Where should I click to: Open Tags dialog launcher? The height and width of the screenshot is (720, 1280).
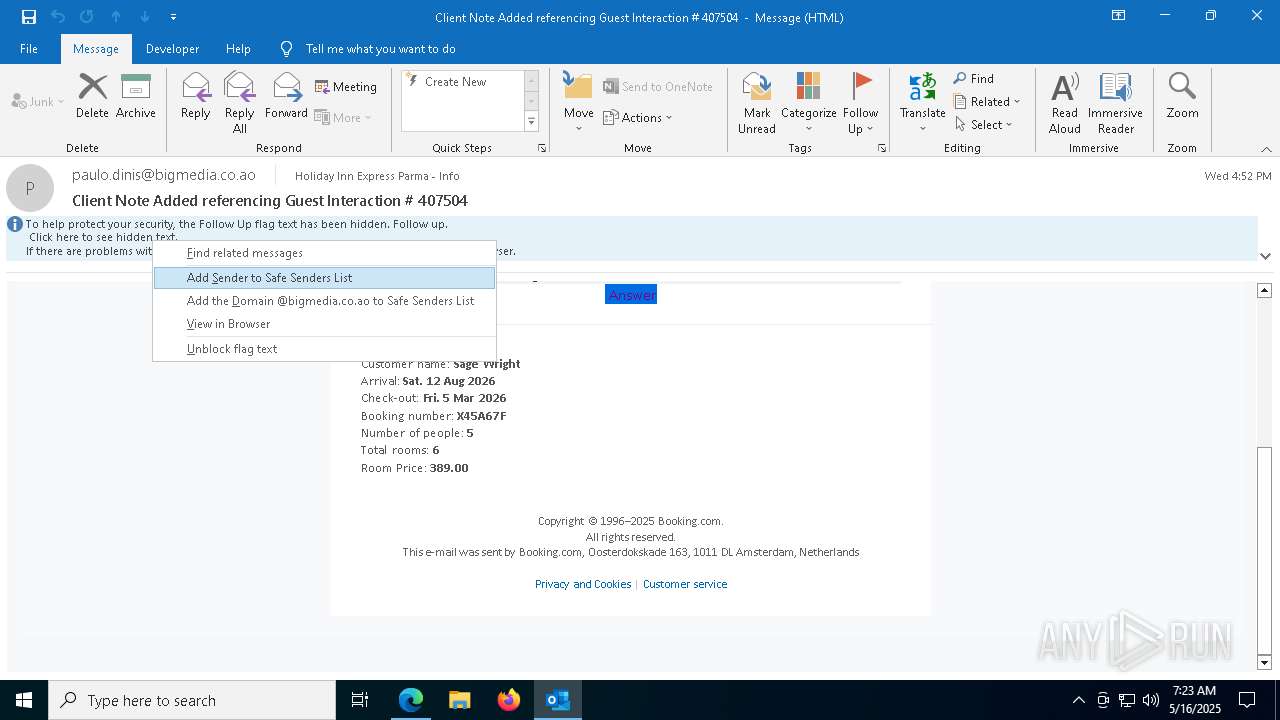[x=882, y=148]
